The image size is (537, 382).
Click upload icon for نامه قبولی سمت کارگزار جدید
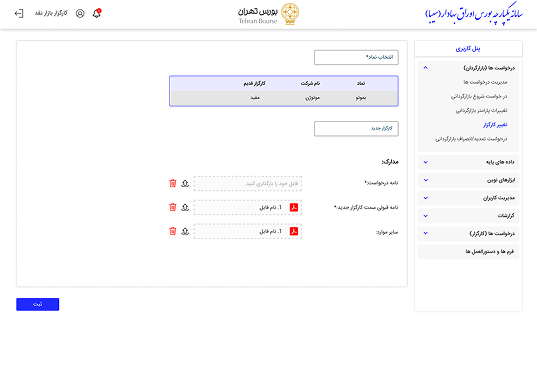(x=185, y=207)
